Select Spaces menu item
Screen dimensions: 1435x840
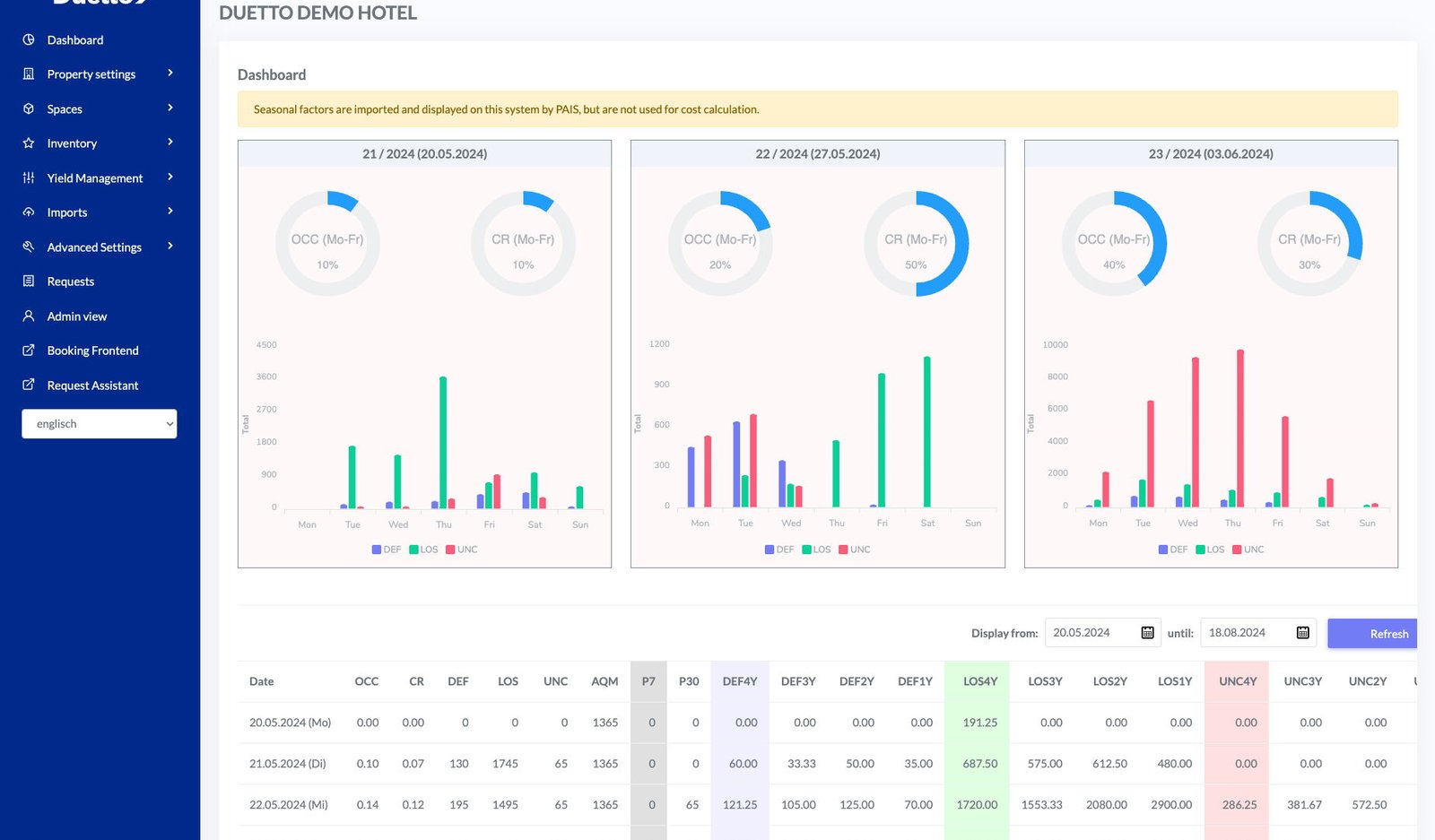pyautogui.click(x=65, y=109)
